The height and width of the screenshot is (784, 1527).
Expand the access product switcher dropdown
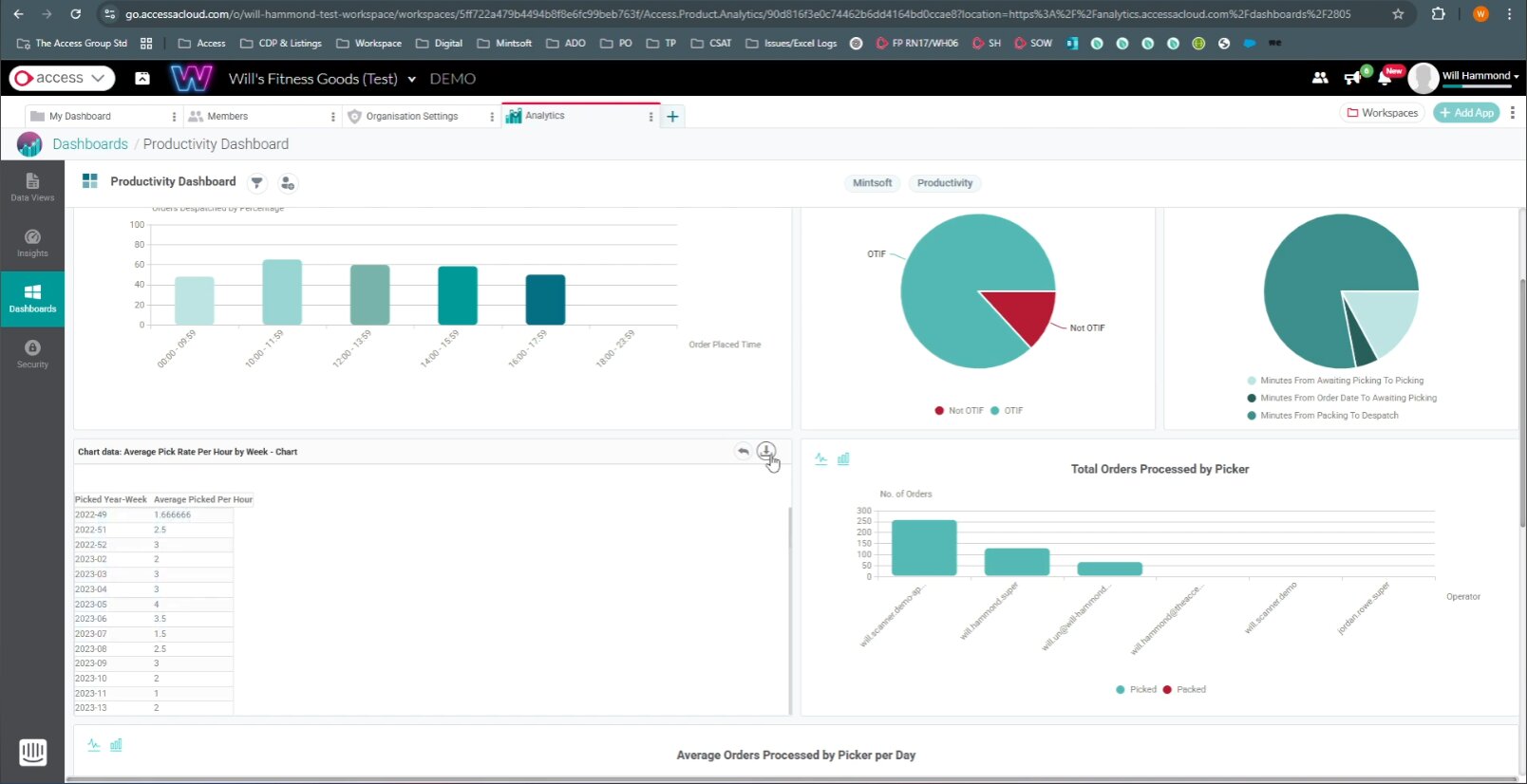tap(62, 78)
